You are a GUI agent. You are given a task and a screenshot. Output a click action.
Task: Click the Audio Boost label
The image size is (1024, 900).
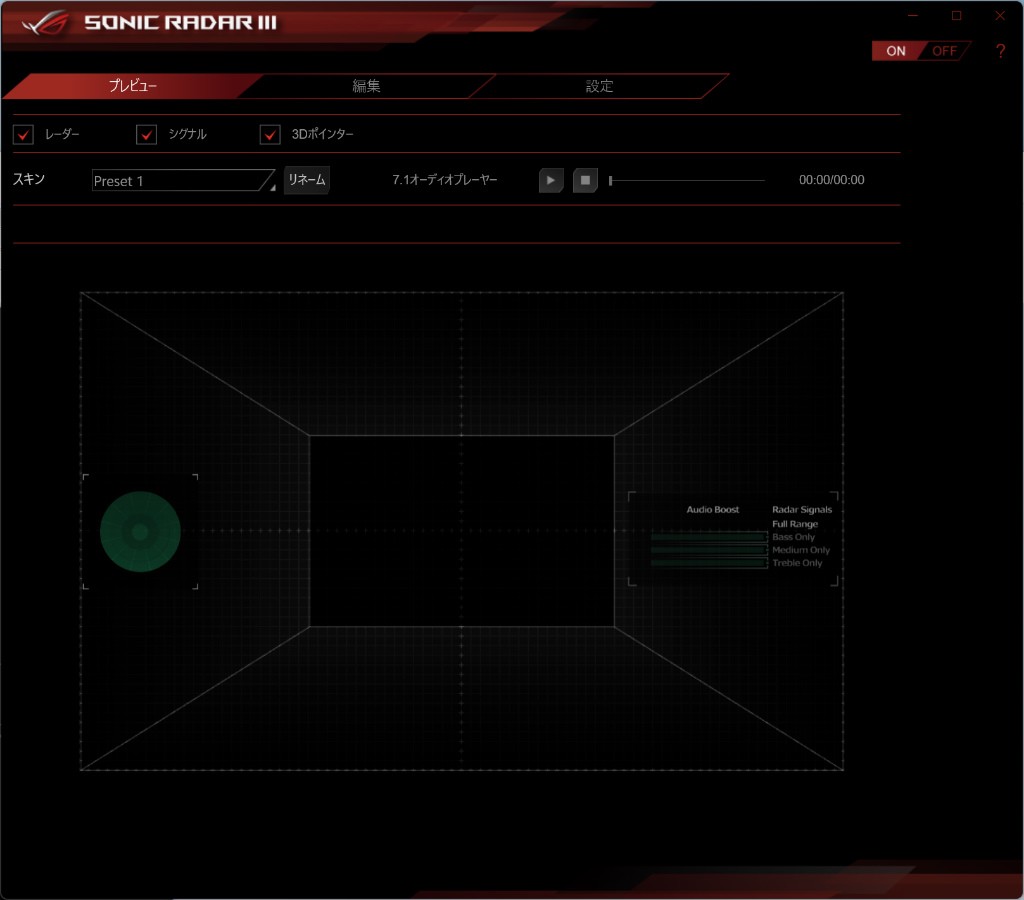pyautogui.click(x=712, y=509)
